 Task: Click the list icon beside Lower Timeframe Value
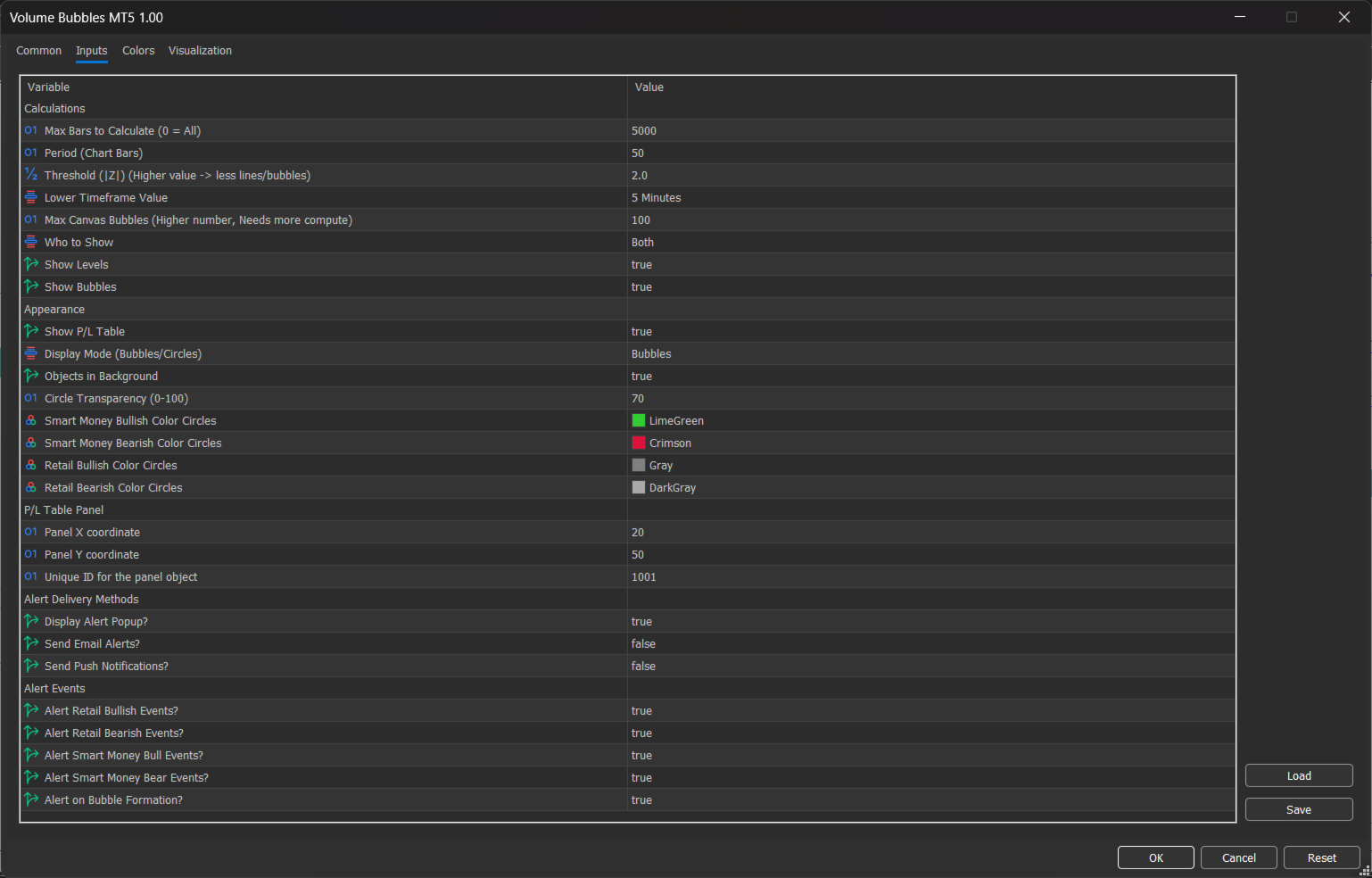[x=31, y=197]
